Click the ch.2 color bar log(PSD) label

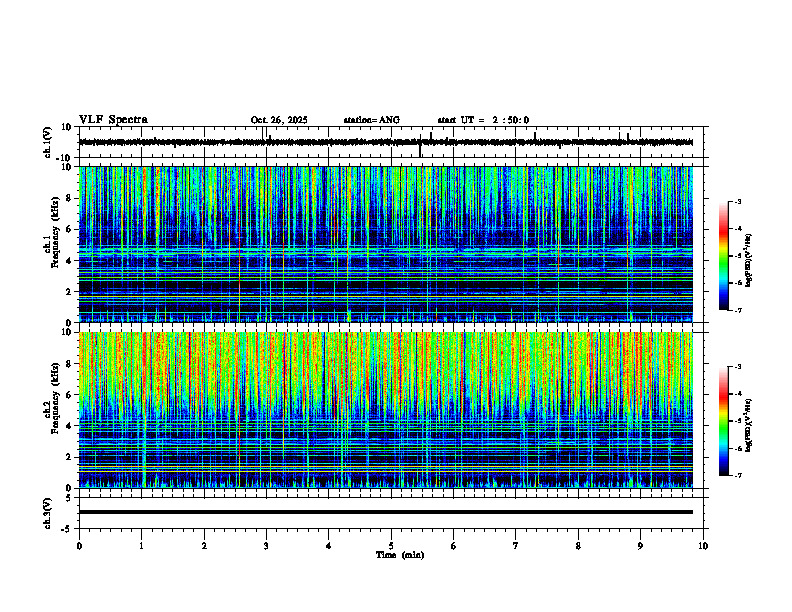[749, 425]
